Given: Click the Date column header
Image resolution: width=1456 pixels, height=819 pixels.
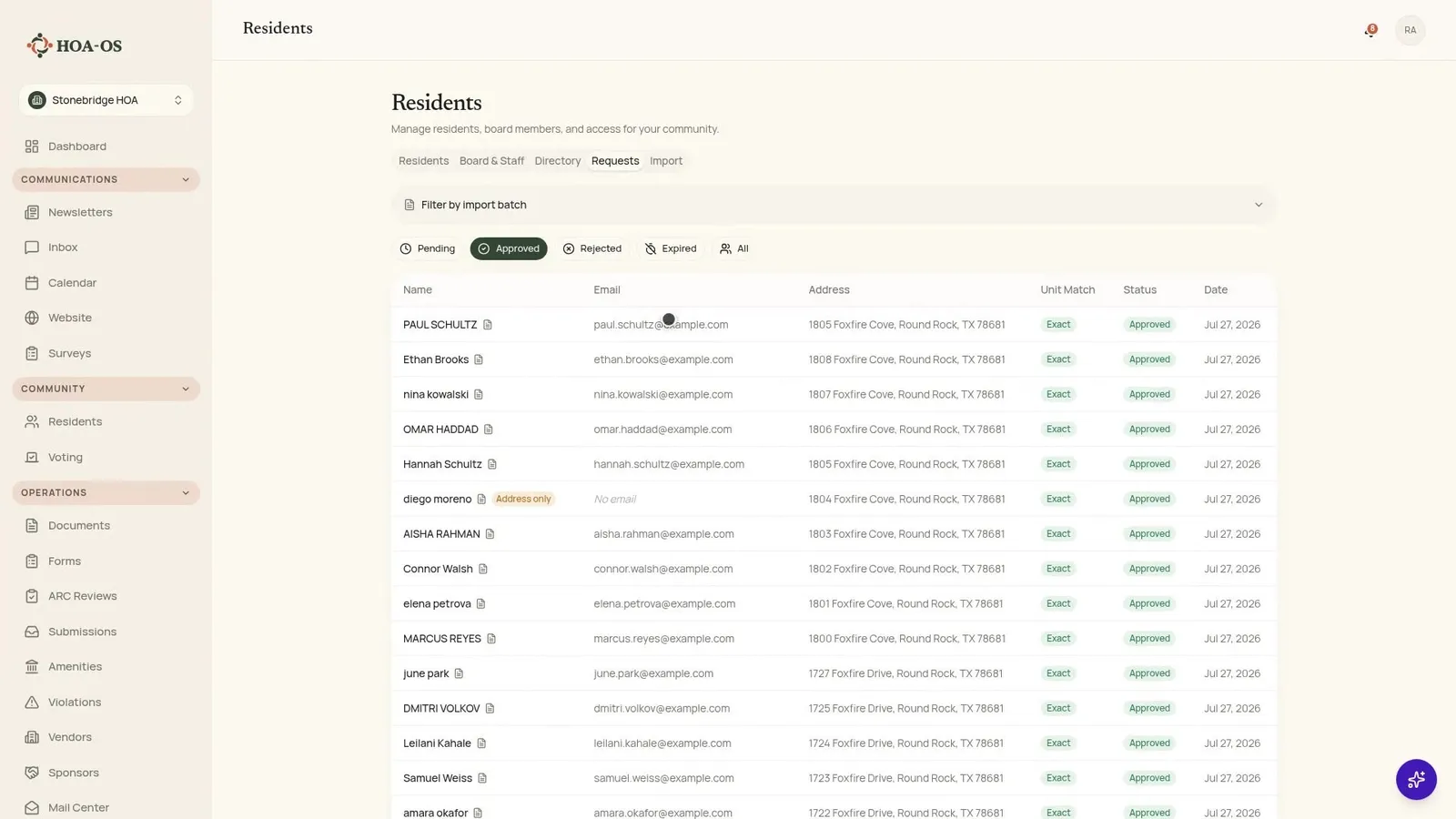Looking at the screenshot, I should click(x=1216, y=290).
